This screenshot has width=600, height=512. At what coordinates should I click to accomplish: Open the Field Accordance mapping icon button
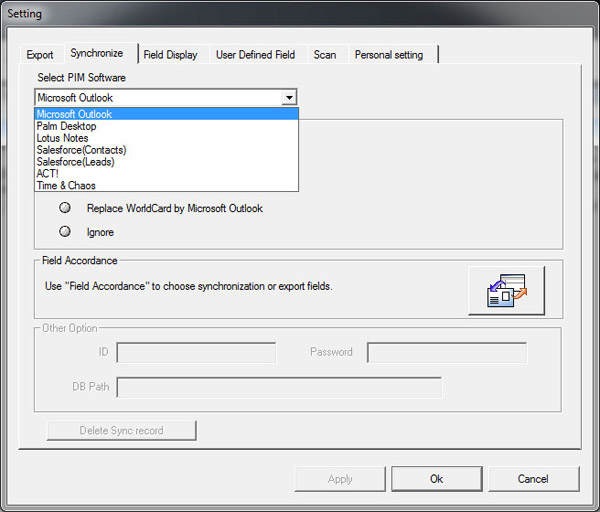point(506,290)
